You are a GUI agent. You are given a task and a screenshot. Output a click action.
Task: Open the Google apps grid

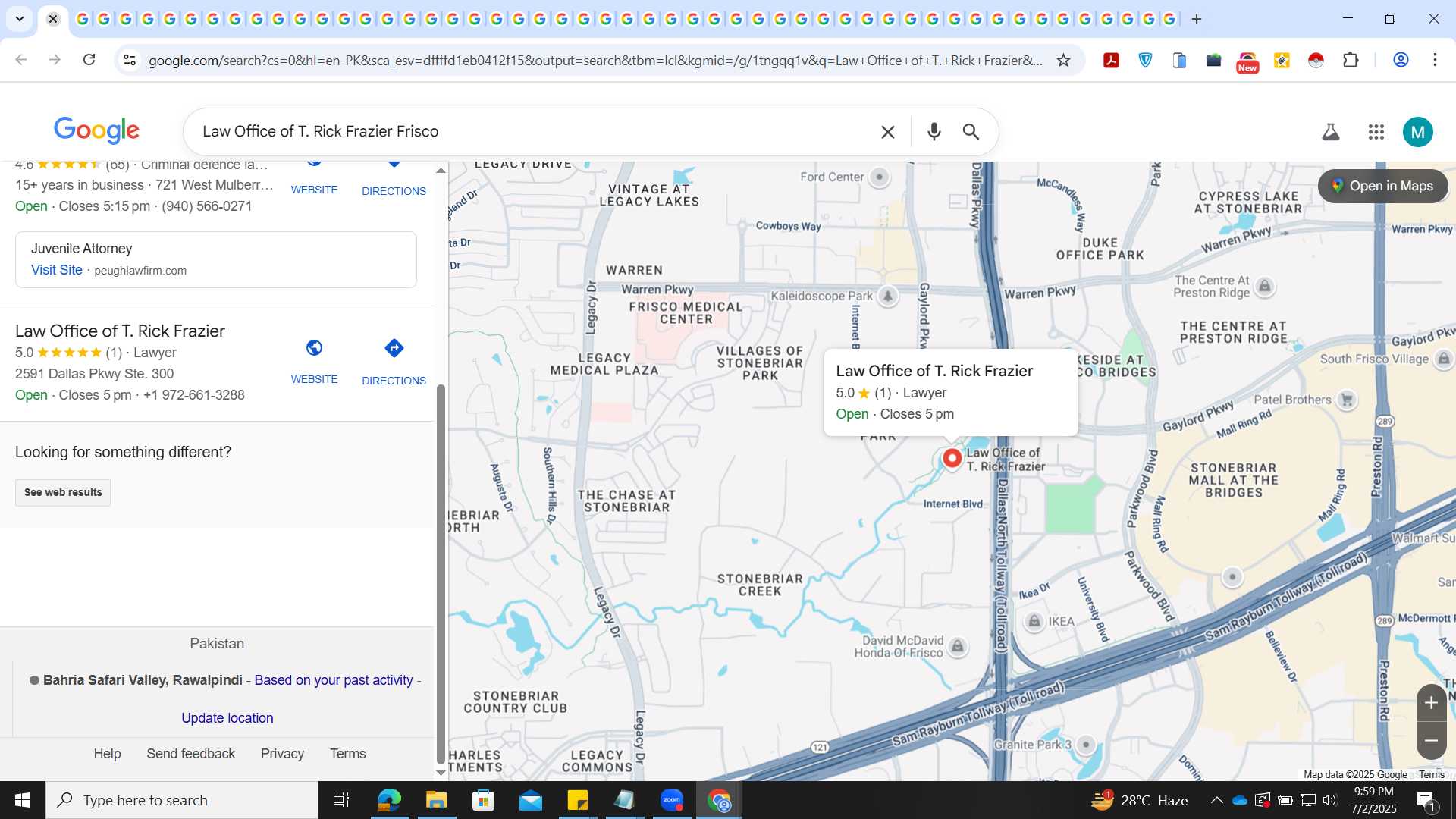1376,132
